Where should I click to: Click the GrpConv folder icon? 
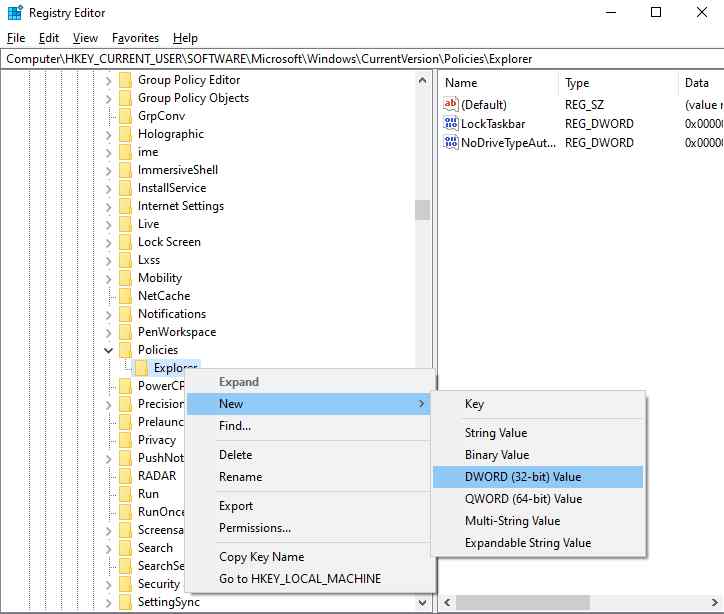pyautogui.click(x=126, y=116)
